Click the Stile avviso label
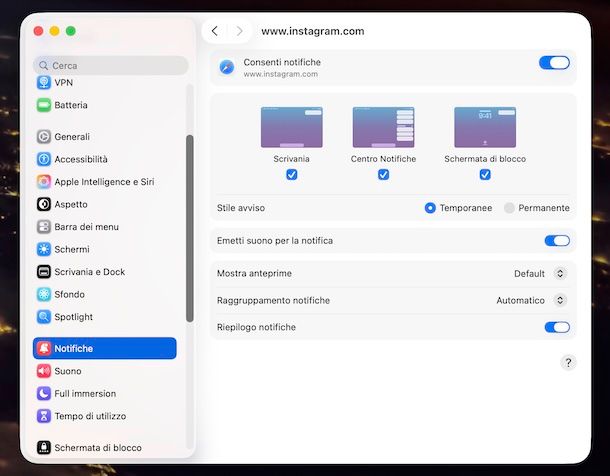The width and height of the screenshot is (610, 476). point(241,208)
